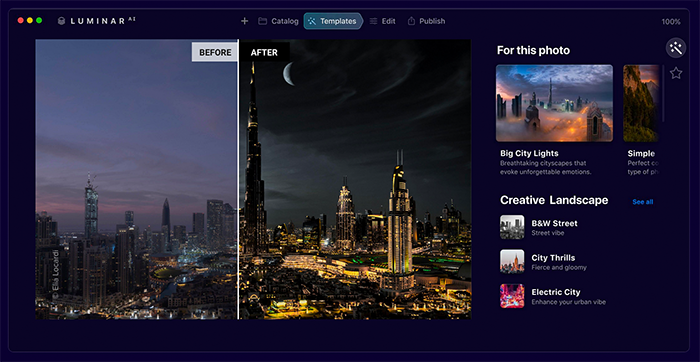Image resolution: width=700 pixels, height=362 pixels.
Task: Click the before/after divider line
Action: tap(238, 179)
